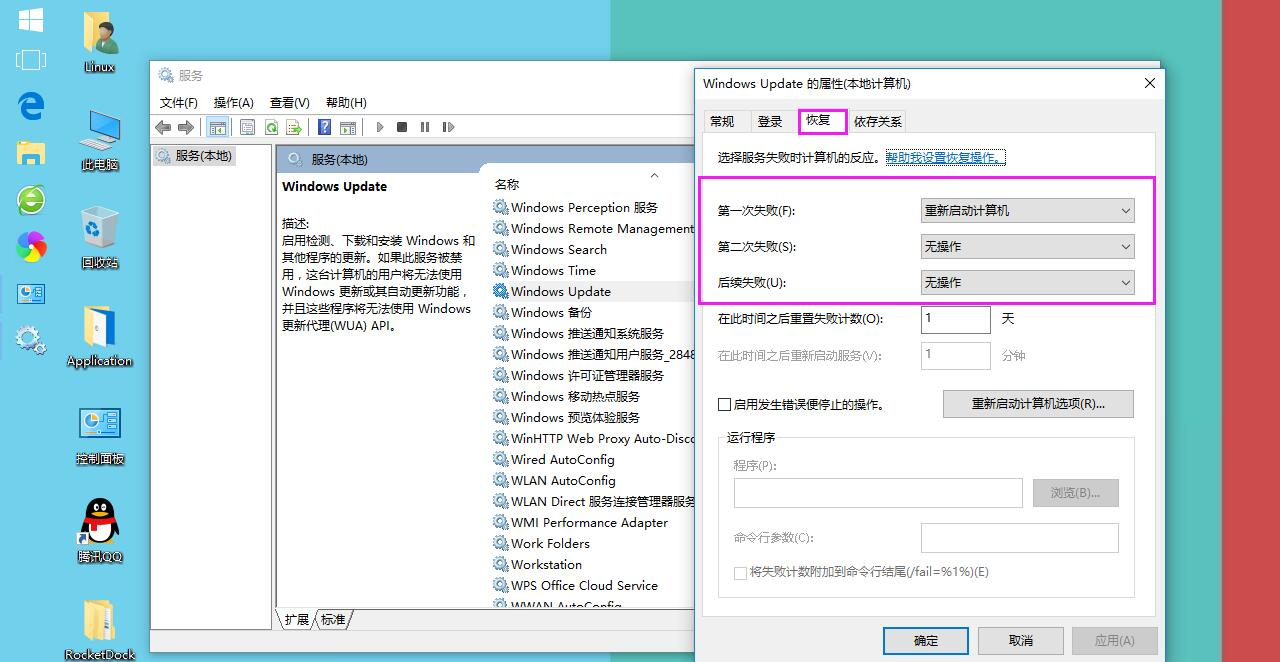Open the colorful pinwheel app on taskbar

tap(31, 246)
